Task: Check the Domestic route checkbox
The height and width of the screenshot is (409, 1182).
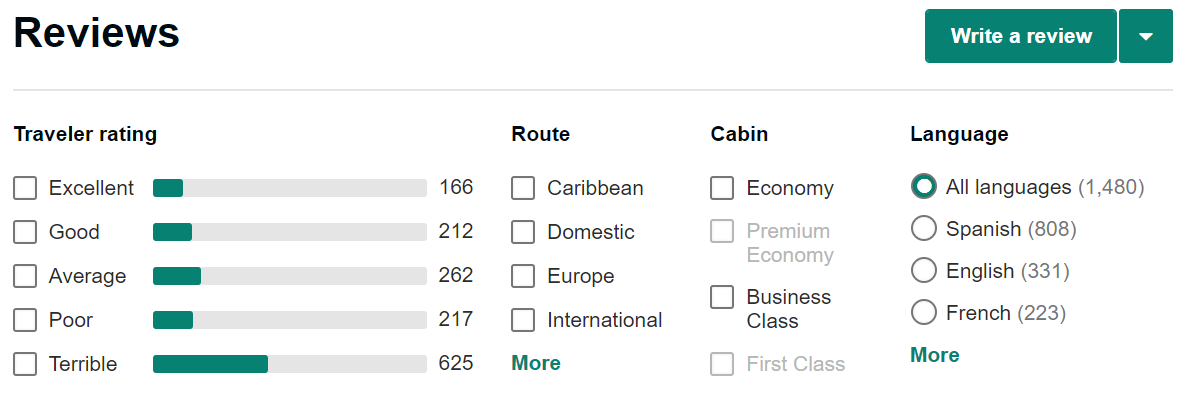Action: point(523,232)
